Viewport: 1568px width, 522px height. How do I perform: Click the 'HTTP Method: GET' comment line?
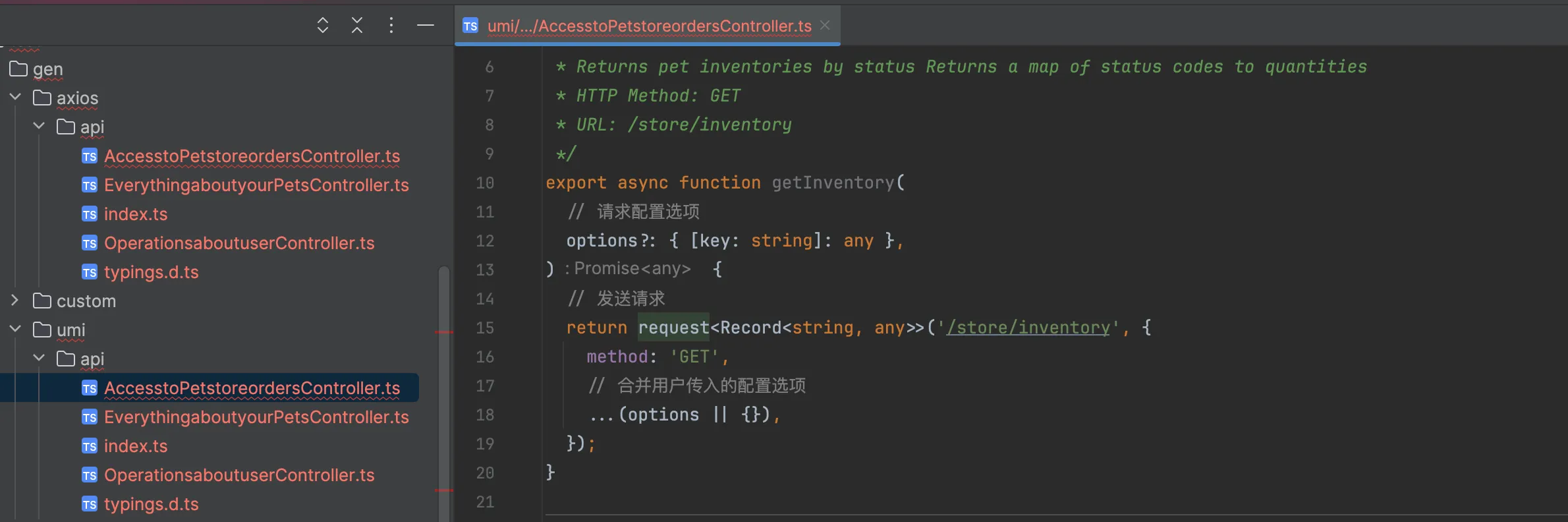click(x=648, y=96)
